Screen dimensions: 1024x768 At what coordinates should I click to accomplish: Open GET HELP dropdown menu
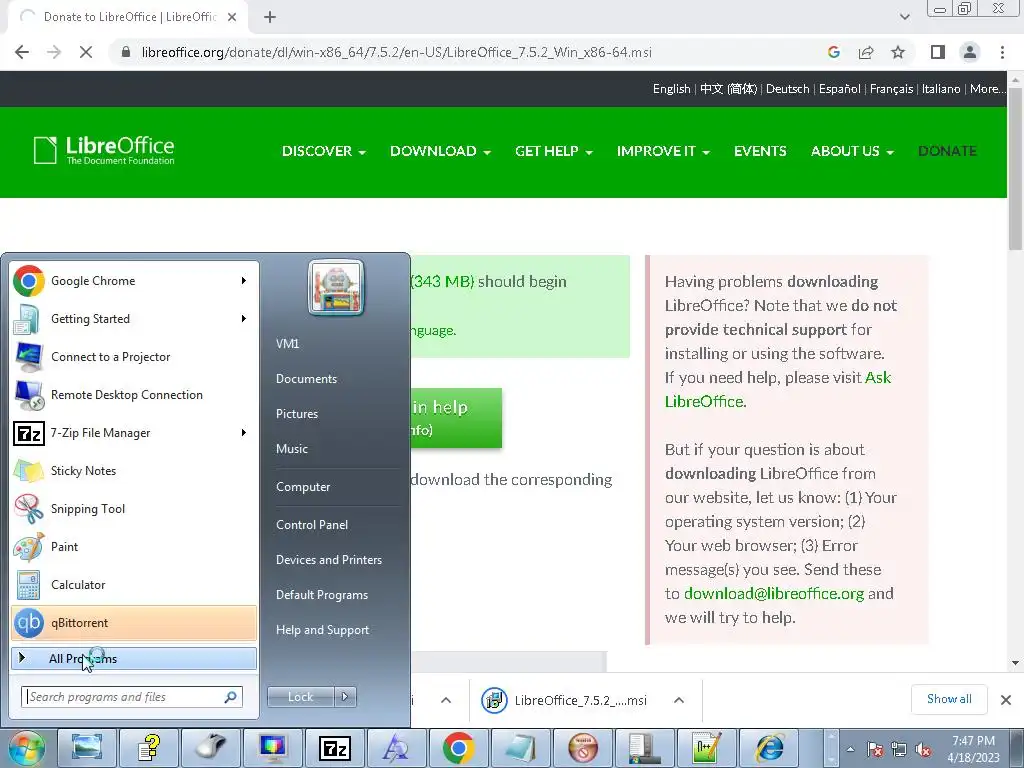[x=553, y=151]
